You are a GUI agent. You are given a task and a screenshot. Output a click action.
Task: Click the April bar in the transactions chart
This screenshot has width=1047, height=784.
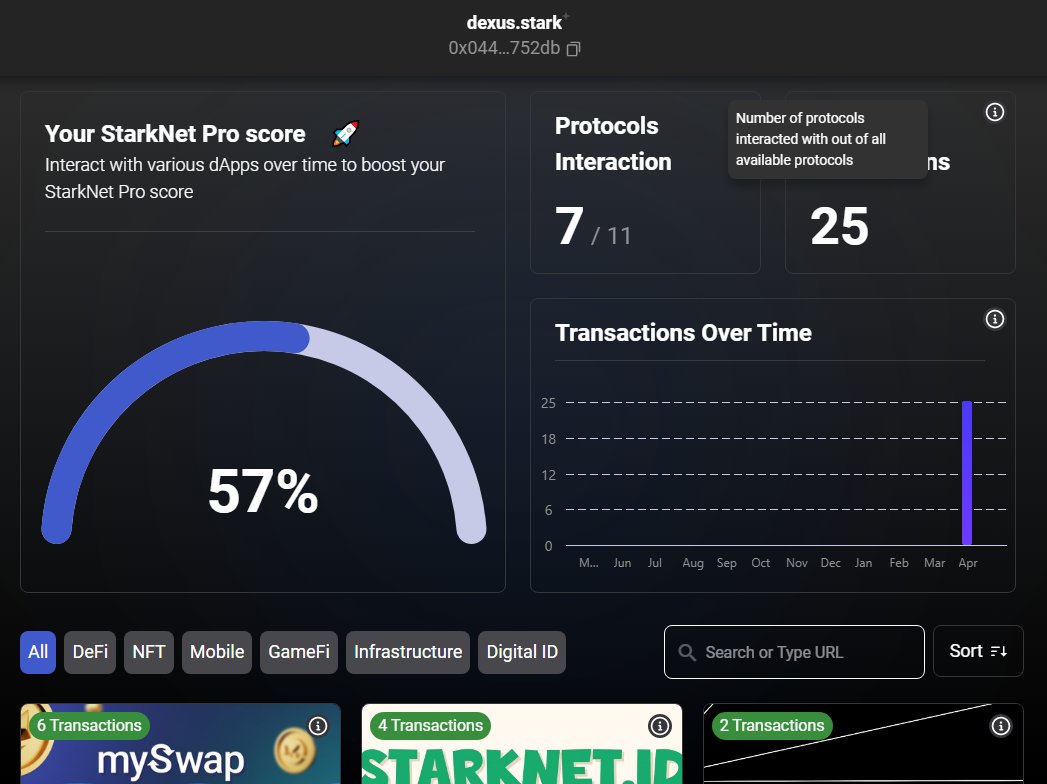click(x=967, y=470)
